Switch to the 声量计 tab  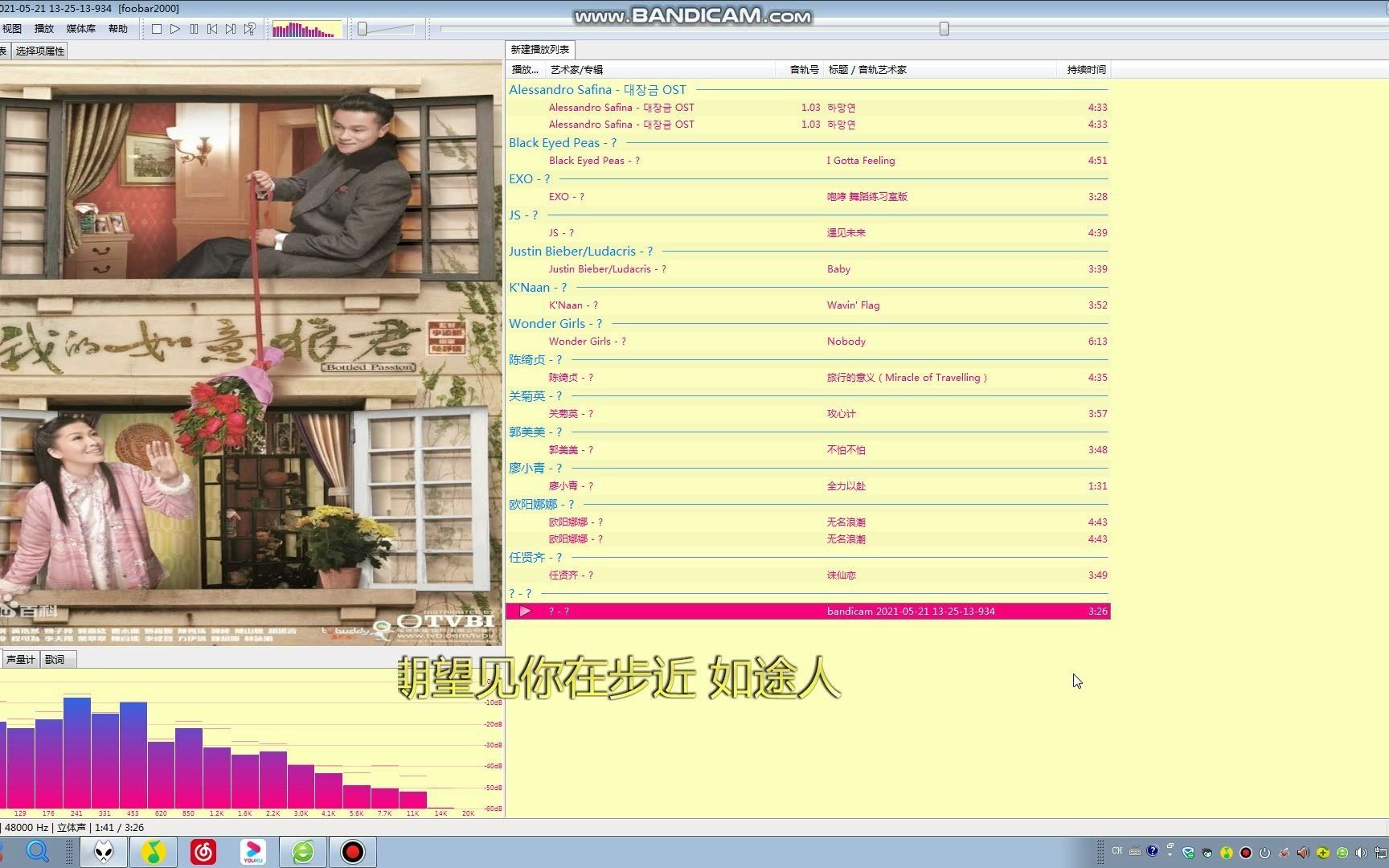20,660
